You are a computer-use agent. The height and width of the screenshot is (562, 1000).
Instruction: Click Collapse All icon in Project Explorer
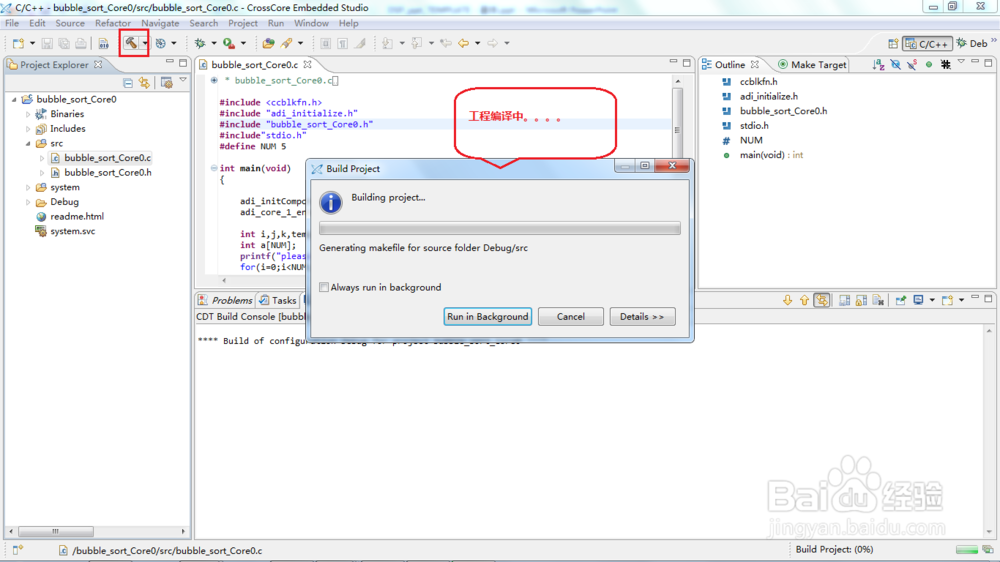point(128,83)
